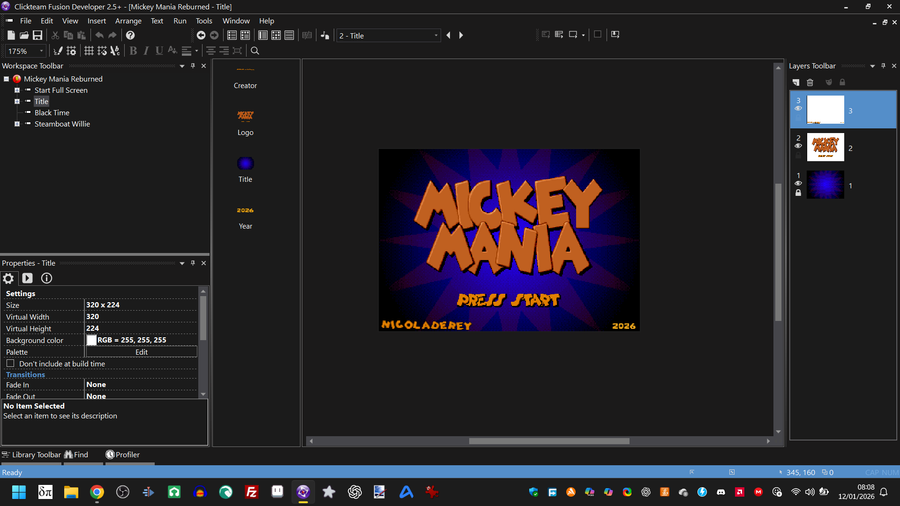Screen dimensions: 900x506
Task: Lock layer 3 with its padlock
Action: [798, 118]
